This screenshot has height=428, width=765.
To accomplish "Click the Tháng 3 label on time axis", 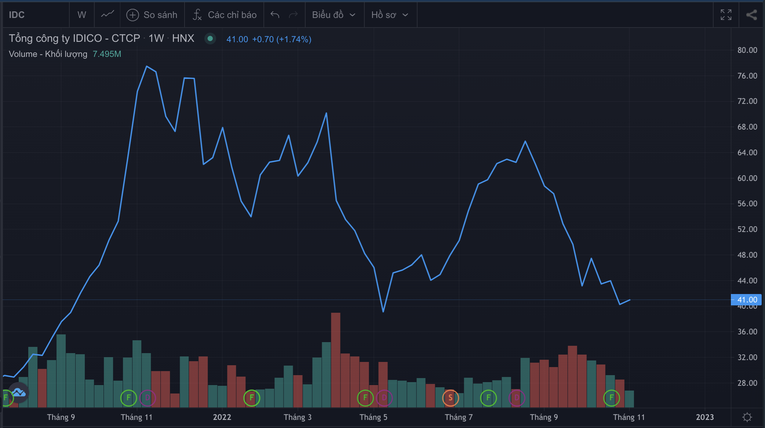I will click(x=297, y=416).
